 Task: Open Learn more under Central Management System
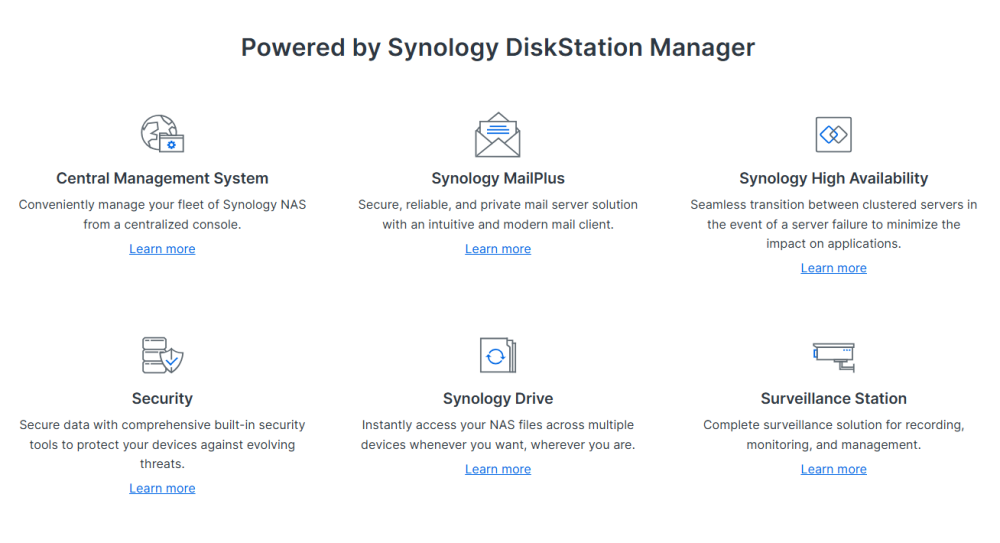[162, 249]
